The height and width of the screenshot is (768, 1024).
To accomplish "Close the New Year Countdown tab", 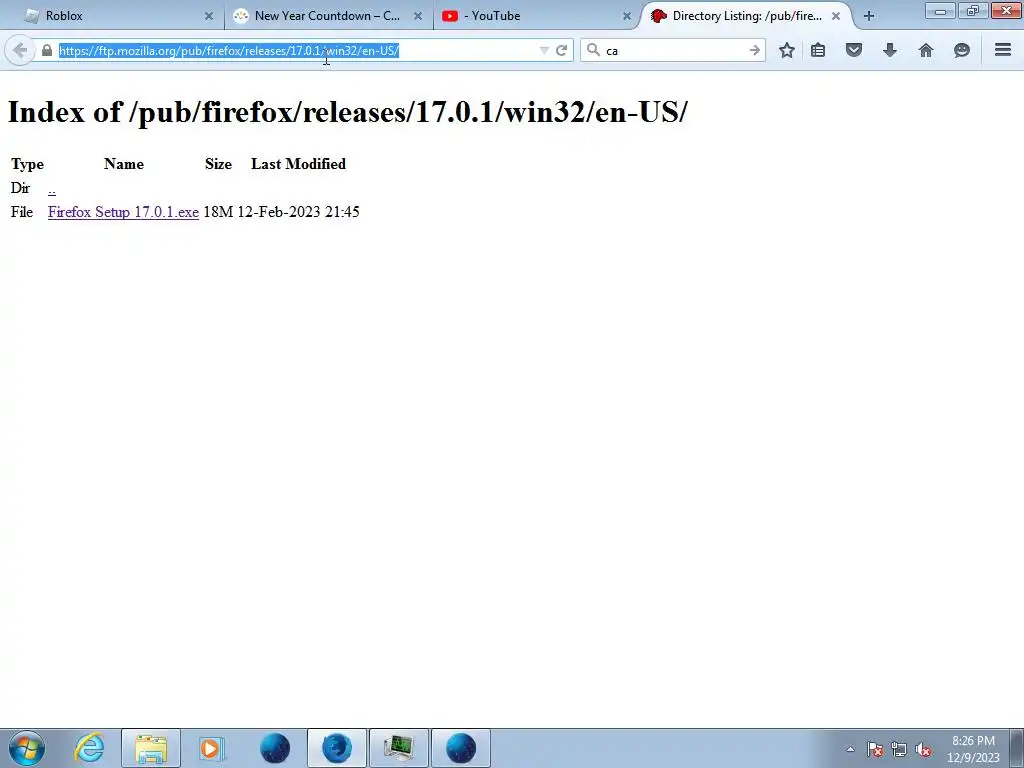I will pyautogui.click(x=418, y=16).
